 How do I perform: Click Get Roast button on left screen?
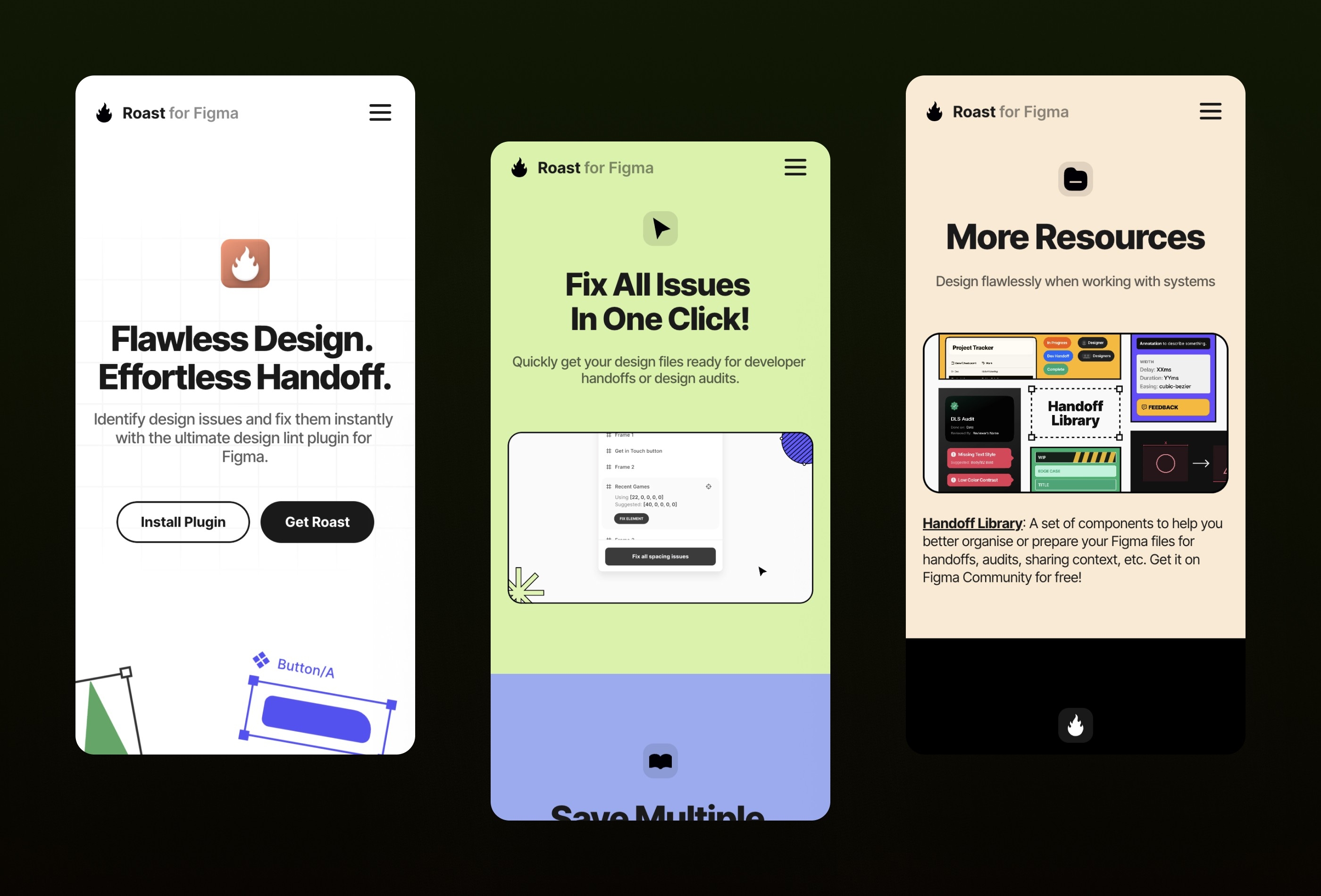pyautogui.click(x=317, y=521)
